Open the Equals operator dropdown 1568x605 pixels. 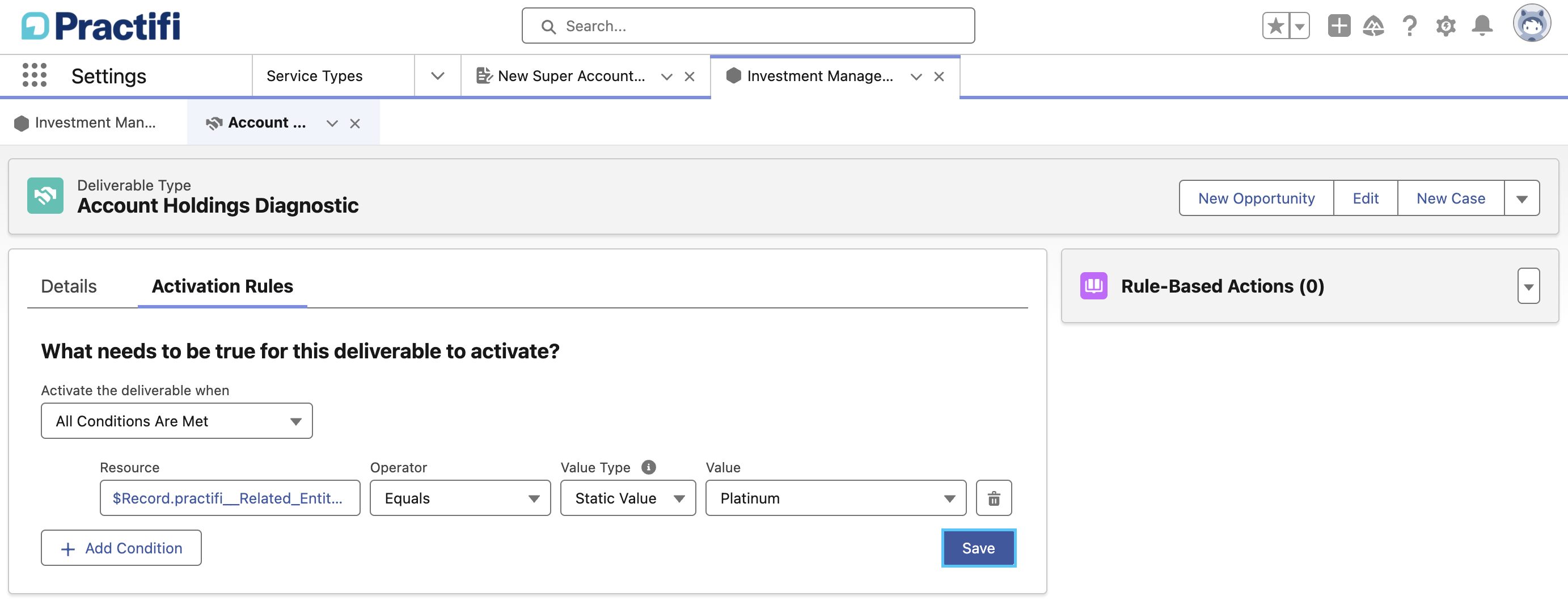coord(460,498)
